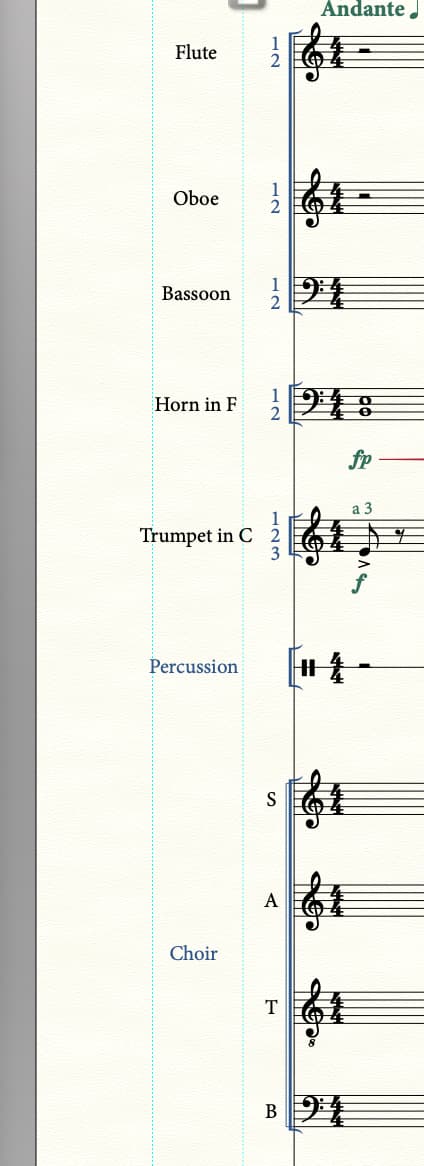Click the 'a 3' marking above Trumpet
The height and width of the screenshot is (1166, 424).
coord(362,509)
